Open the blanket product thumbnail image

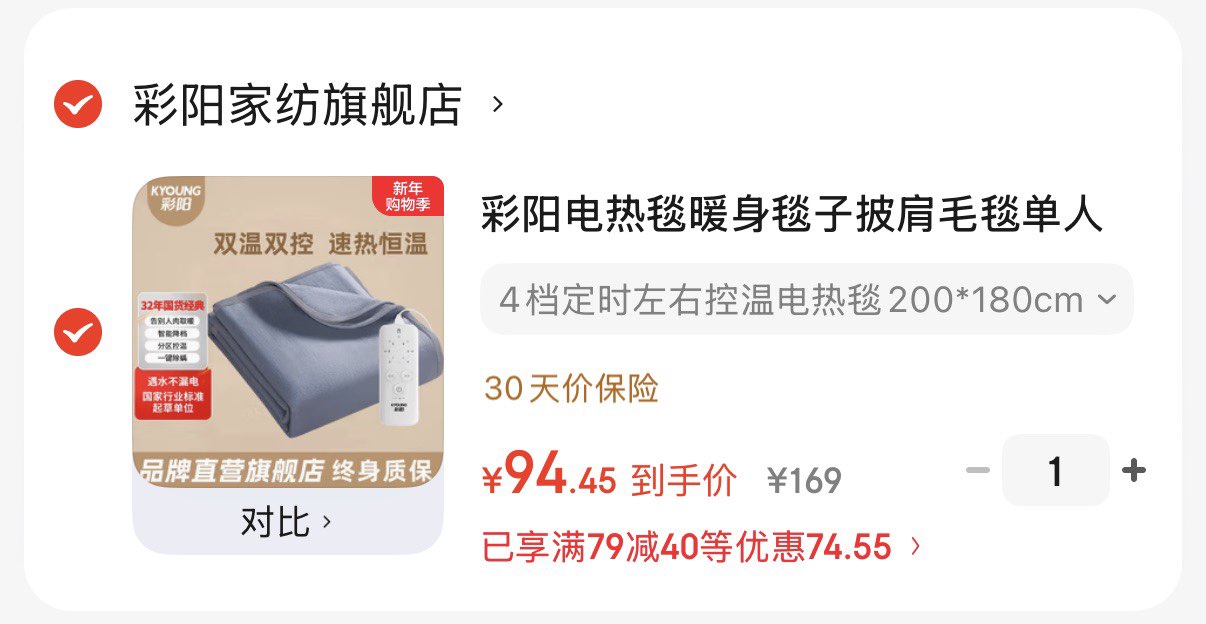(288, 332)
